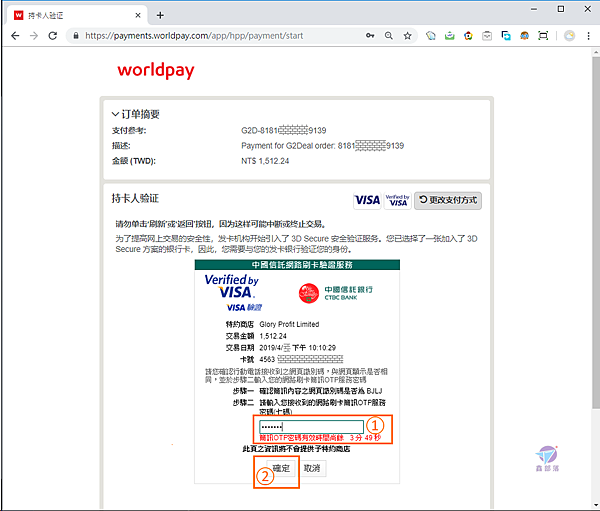600x511 pixels.
Task: Open the Chrome profile avatar
Action: pos(569,36)
